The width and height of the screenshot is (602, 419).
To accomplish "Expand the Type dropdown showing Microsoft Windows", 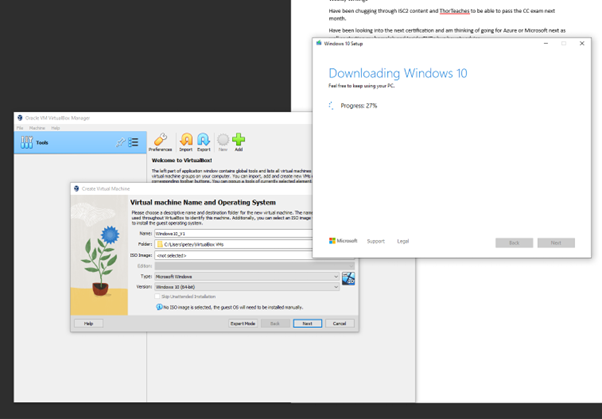I will click(x=246, y=277).
